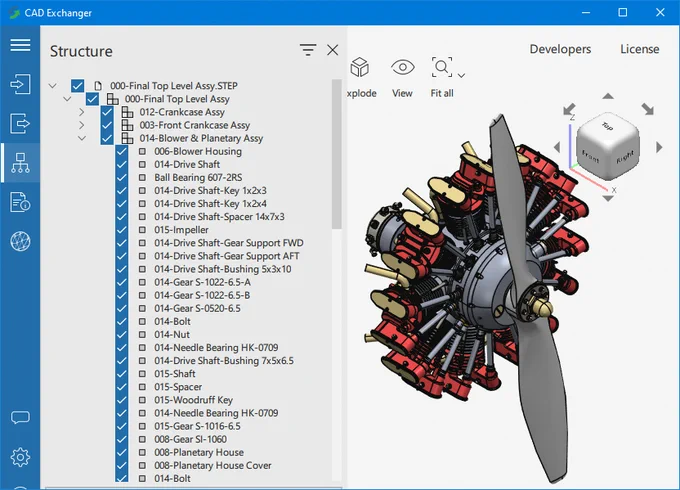
Task: Select 014-Gear S-1022-6.5-A row
Action: click(x=203, y=282)
